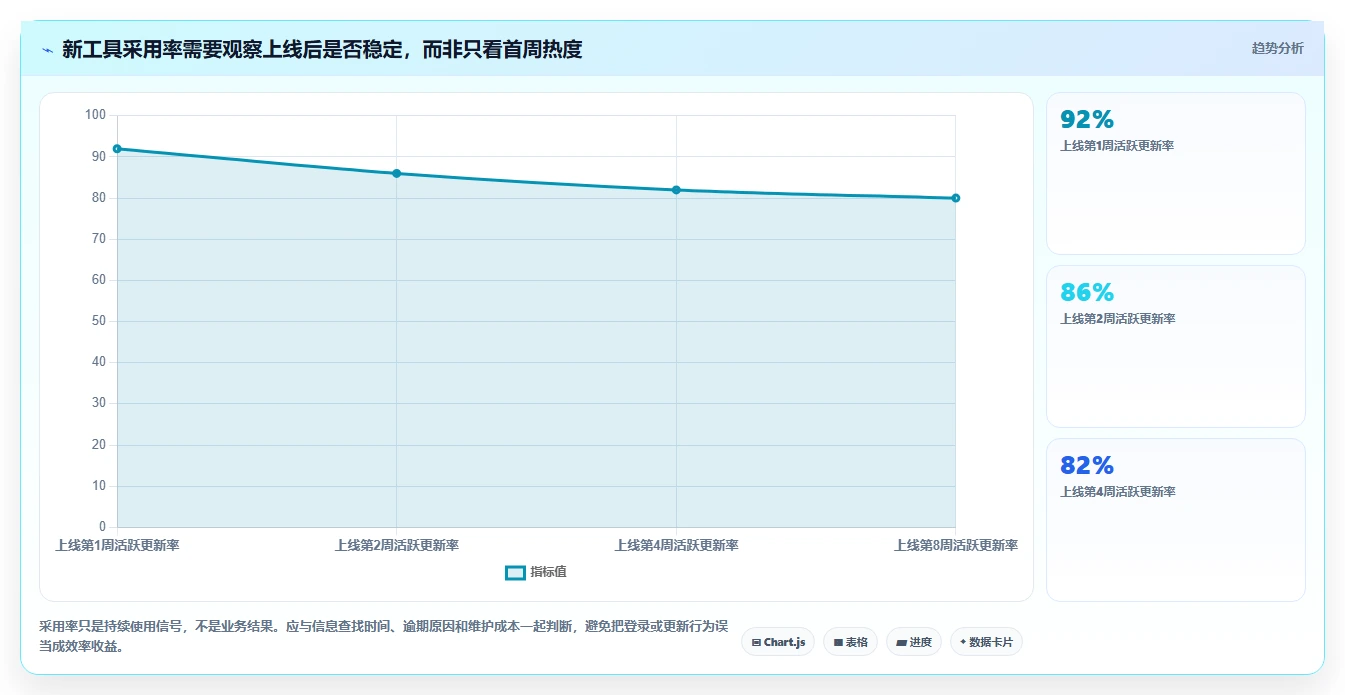Click the 数据卡片 tag button
This screenshot has height=695, width=1345.
(x=986, y=642)
